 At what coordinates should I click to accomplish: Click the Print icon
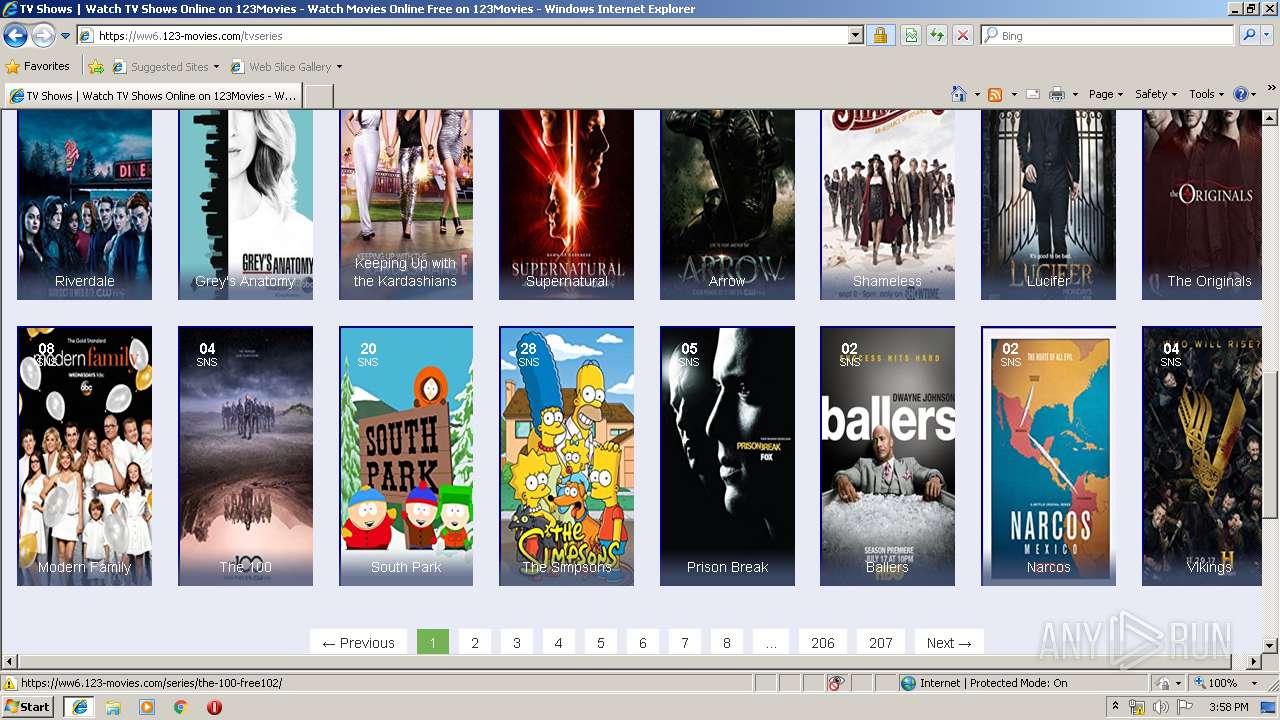click(1057, 94)
